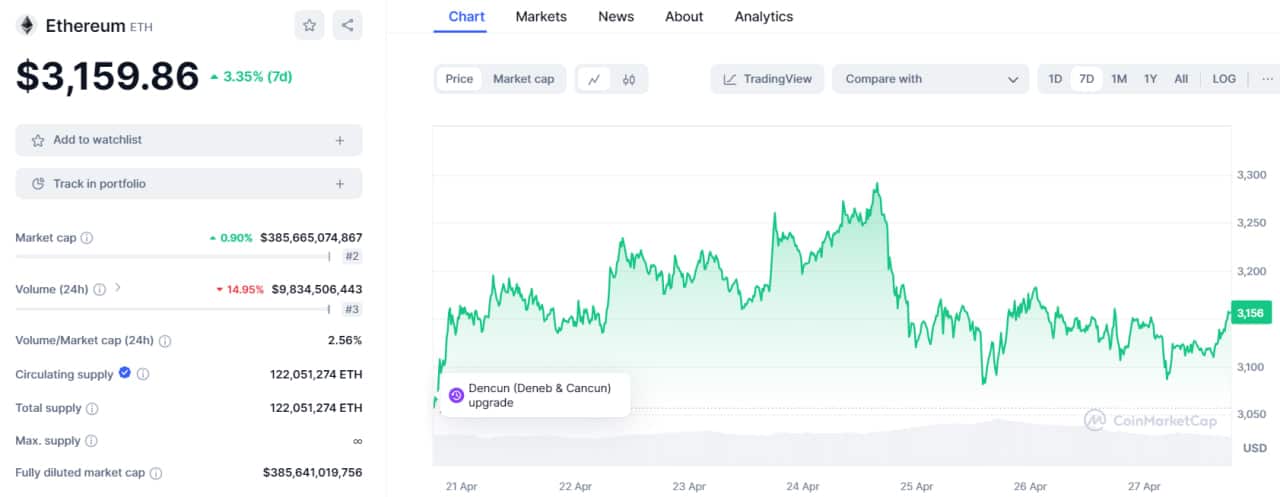Open the Markets tab

coord(541,17)
